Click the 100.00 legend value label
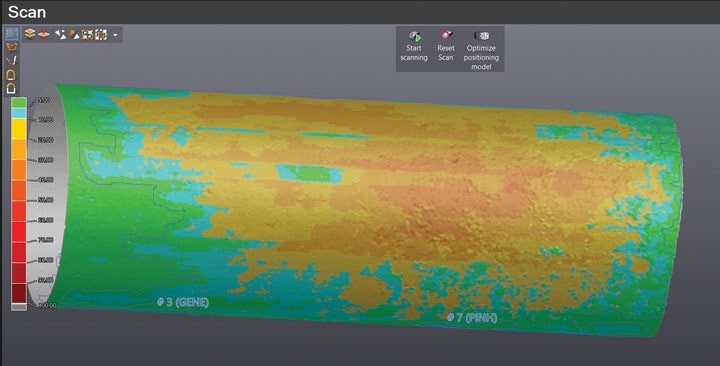 tap(47, 305)
